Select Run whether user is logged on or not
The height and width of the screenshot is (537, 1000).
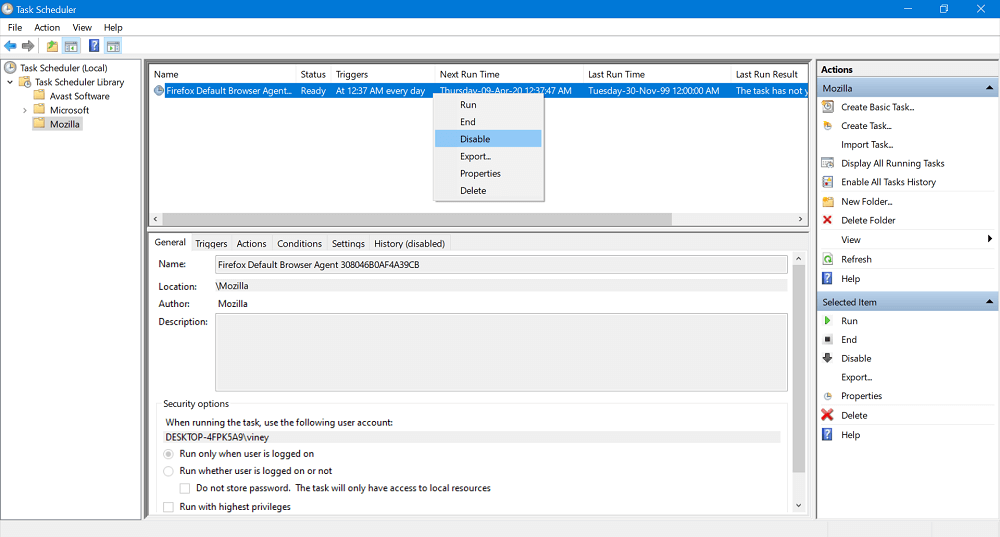168,471
